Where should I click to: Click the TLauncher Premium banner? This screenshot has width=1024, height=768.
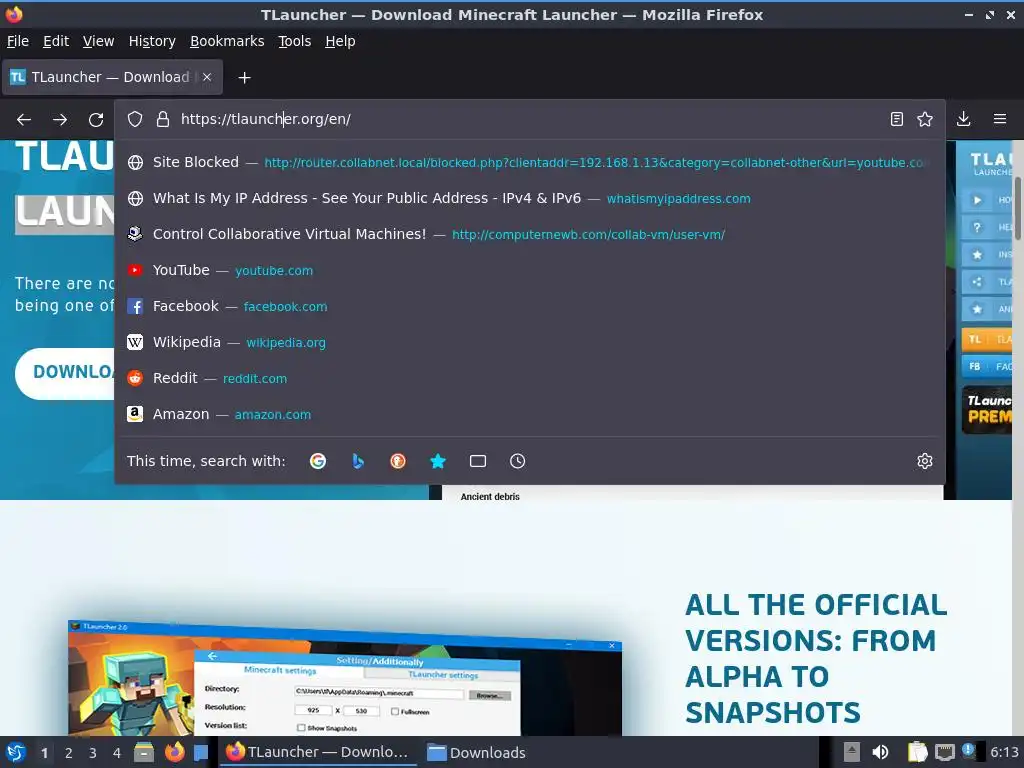tap(986, 410)
